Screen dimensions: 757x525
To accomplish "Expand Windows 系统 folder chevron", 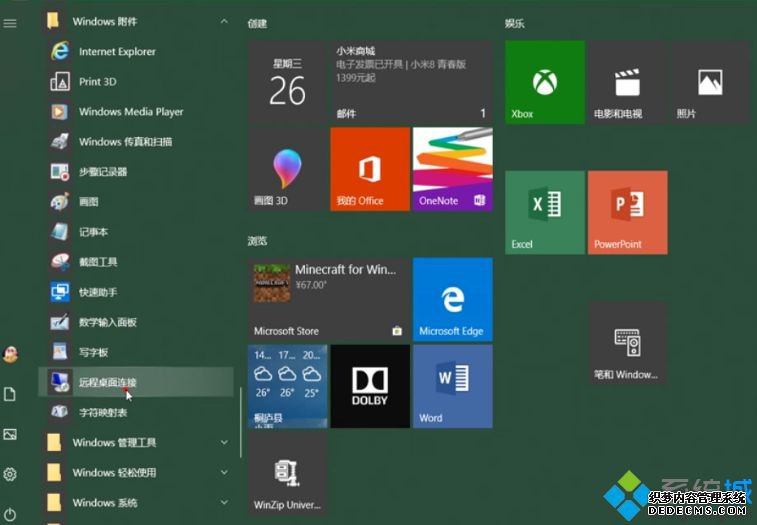I will click(x=224, y=502).
